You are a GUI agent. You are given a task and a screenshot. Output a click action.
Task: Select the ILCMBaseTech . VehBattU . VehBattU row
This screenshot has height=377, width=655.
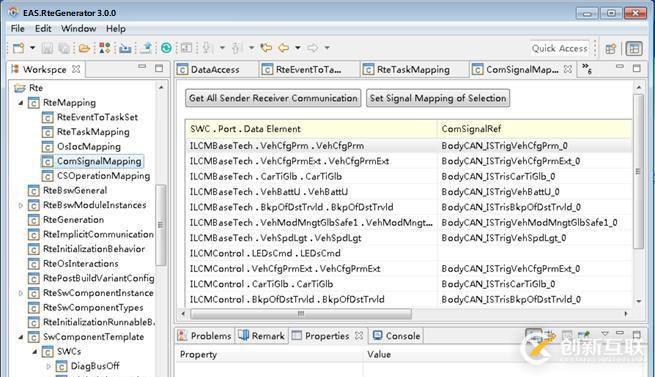409,192
